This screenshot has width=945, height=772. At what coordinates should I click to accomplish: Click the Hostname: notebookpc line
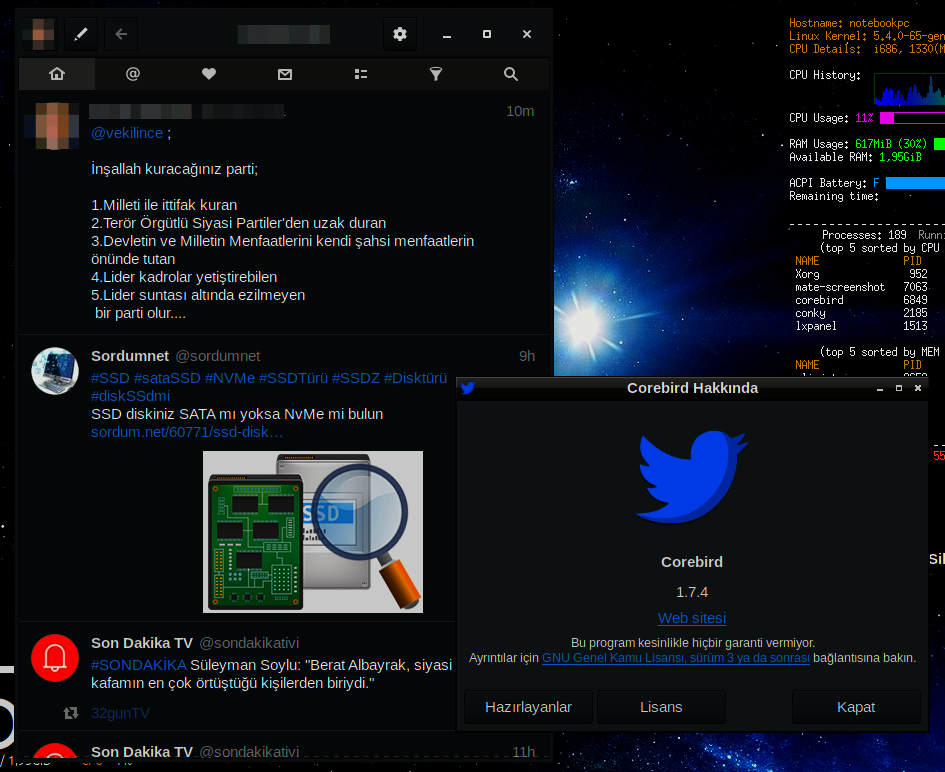[849, 24]
